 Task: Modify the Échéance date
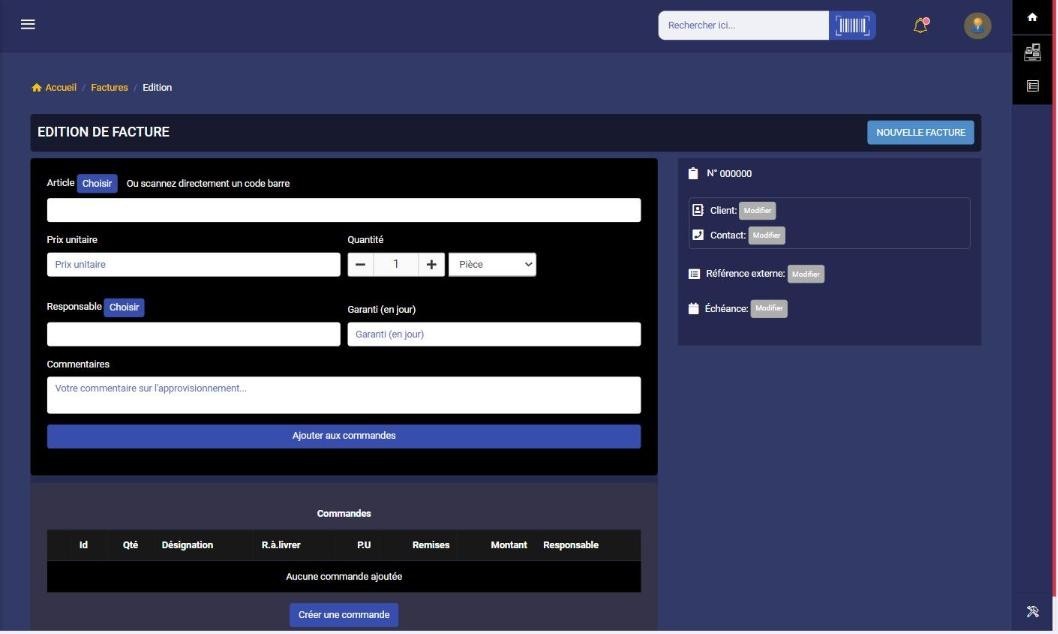coord(769,308)
